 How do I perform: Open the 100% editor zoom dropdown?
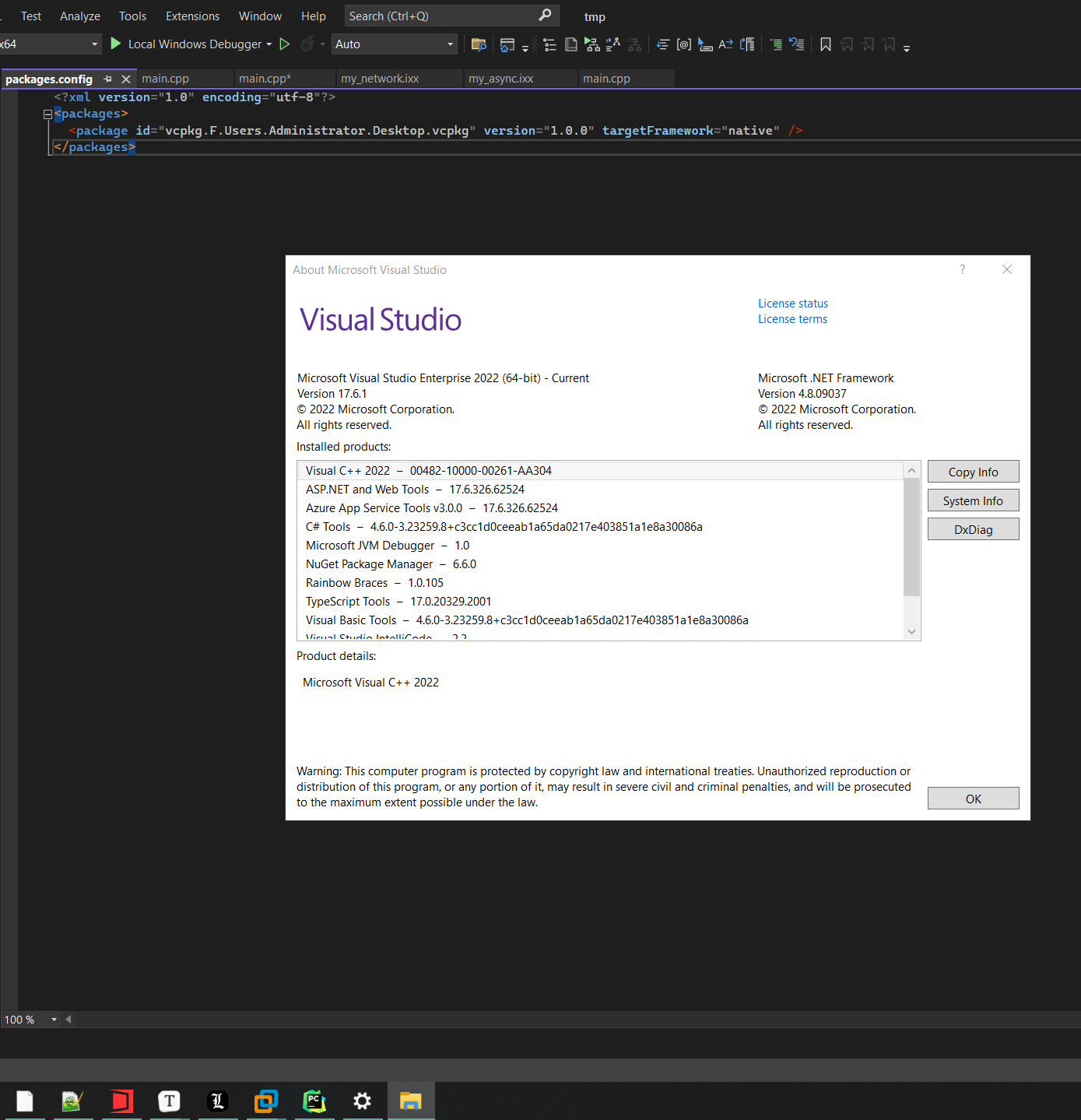[53, 1019]
